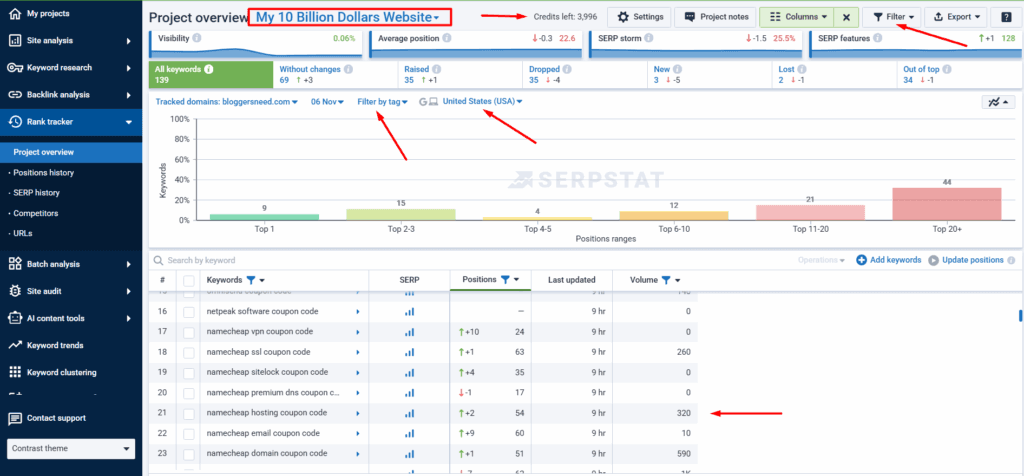This screenshot has width=1024, height=476.
Task: Select the New keywords tab
Action: 710,74
